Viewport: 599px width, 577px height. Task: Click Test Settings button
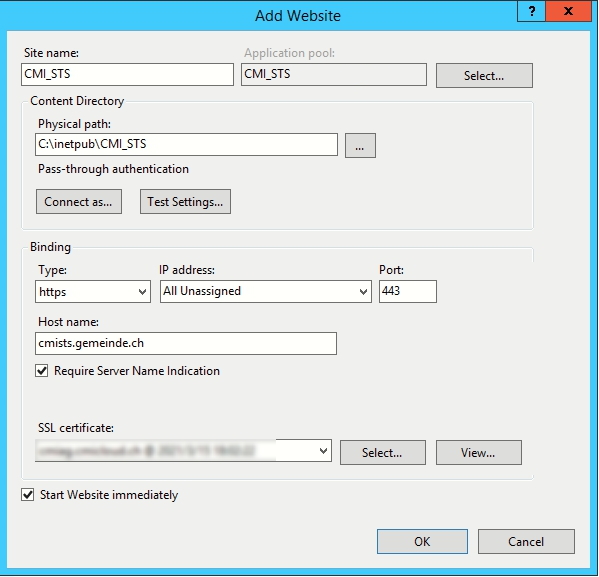(x=185, y=201)
